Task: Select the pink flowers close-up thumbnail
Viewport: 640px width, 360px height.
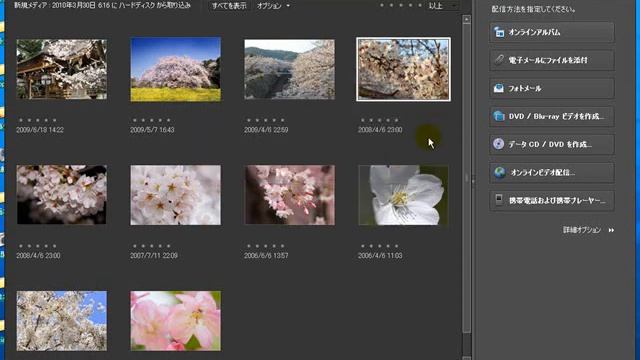Action: 176,321
